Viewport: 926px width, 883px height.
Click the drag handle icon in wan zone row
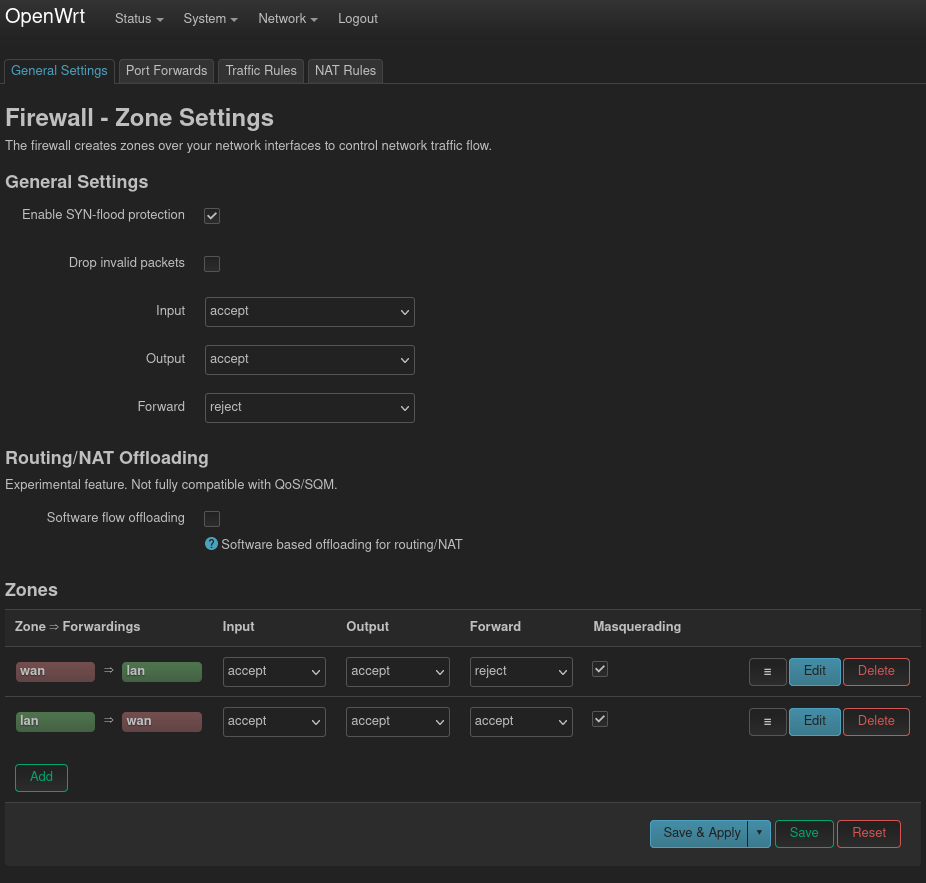pos(767,672)
